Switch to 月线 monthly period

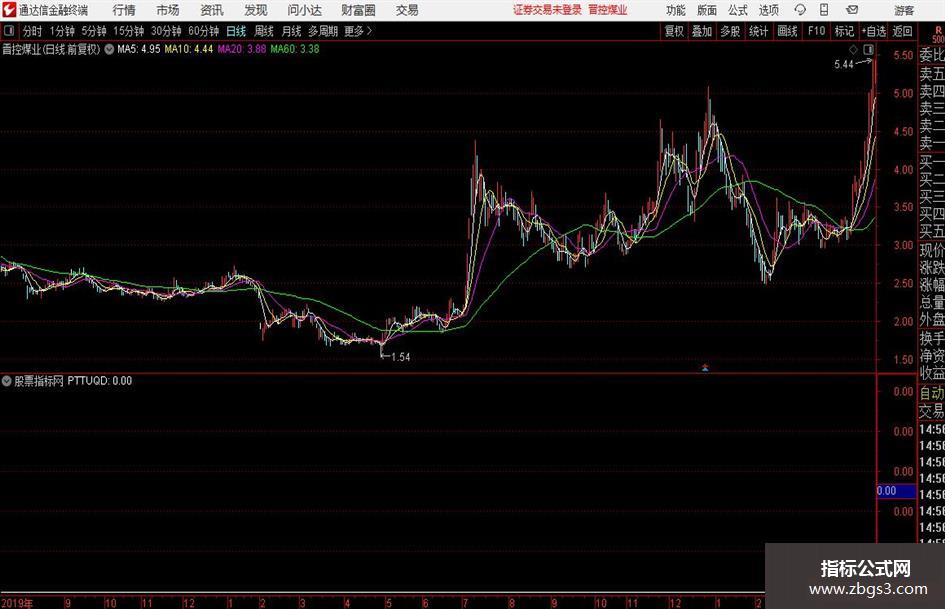tap(292, 31)
